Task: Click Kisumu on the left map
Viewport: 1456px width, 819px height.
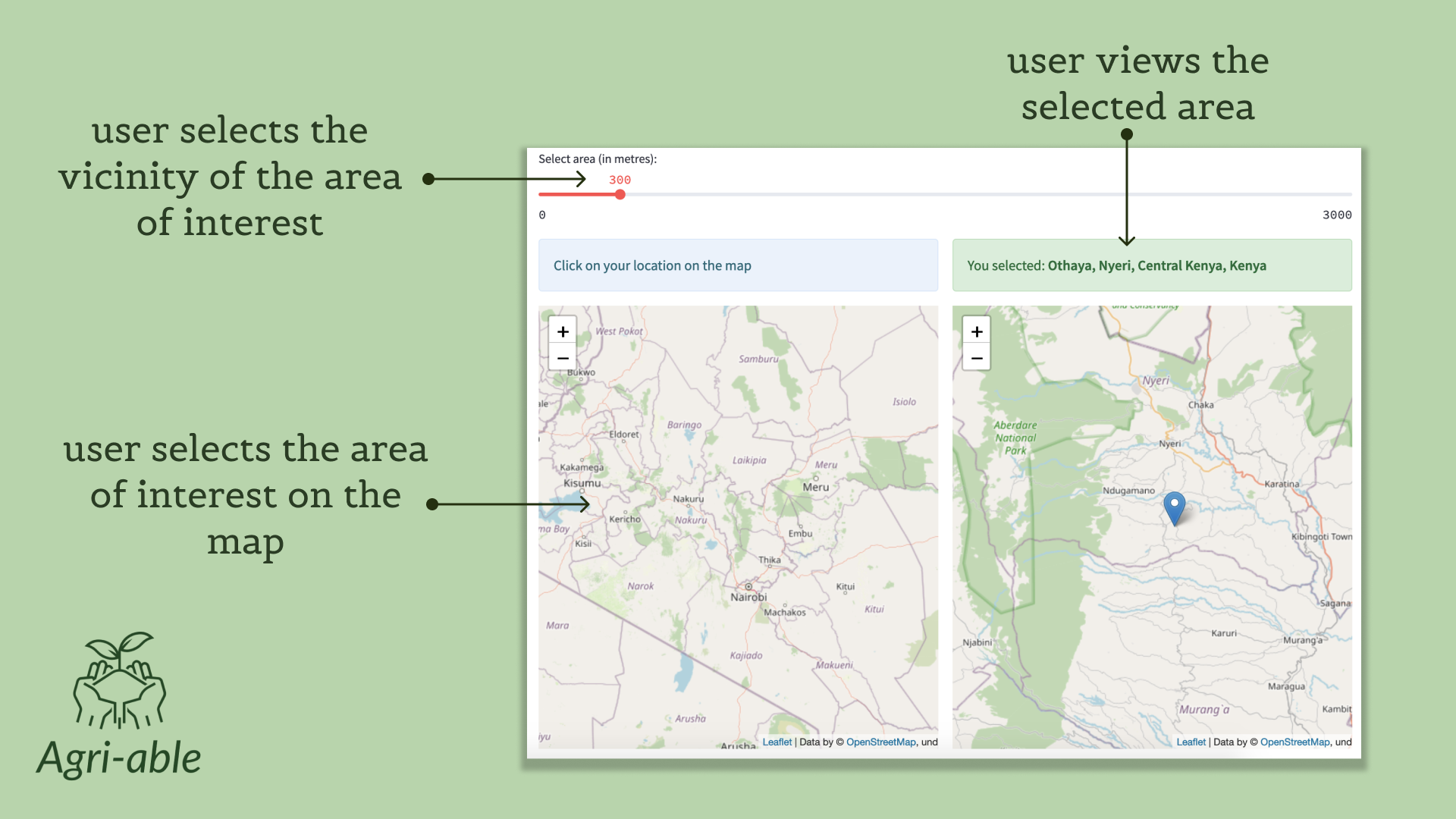Action: [x=582, y=483]
